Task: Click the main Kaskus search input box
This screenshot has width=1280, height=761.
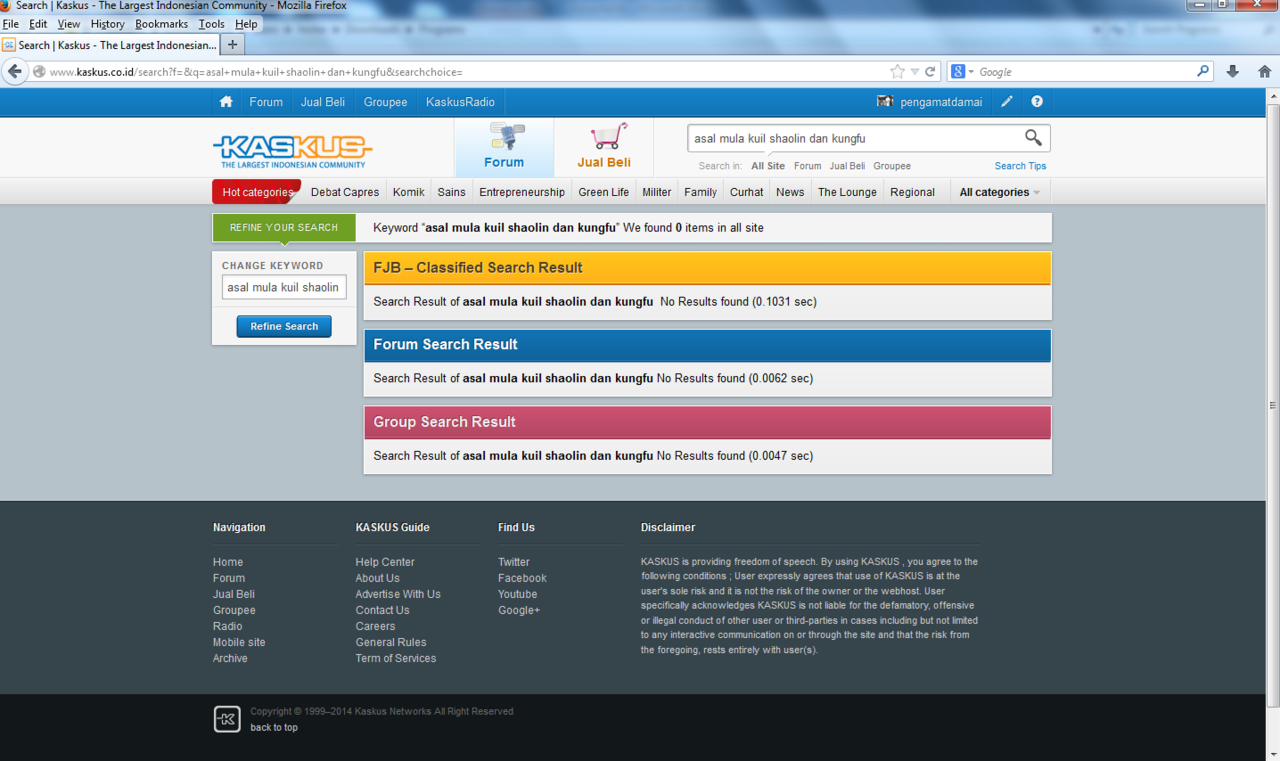Action: click(x=855, y=138)
